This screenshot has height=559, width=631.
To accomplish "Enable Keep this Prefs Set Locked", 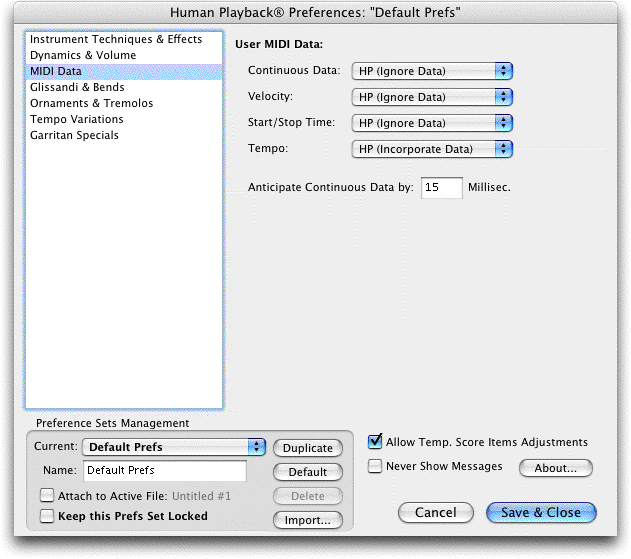I will (47, 516).
